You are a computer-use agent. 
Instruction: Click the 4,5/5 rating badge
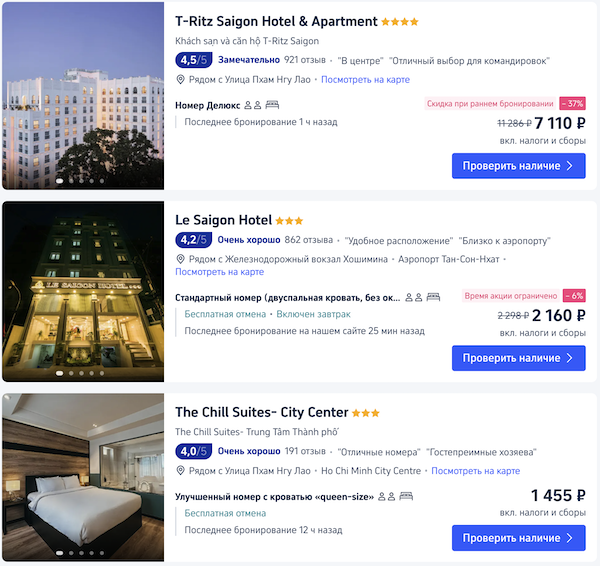pyautogui.click(x=192, y=60)
